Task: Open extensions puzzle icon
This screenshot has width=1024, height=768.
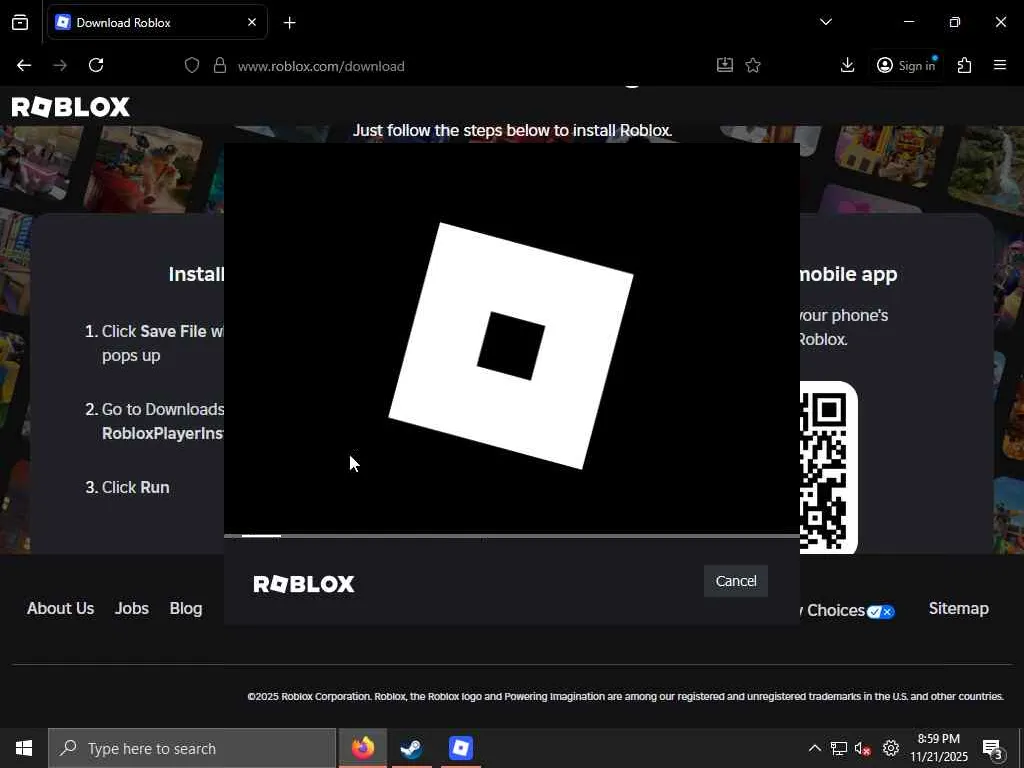Action: [964, 65]
